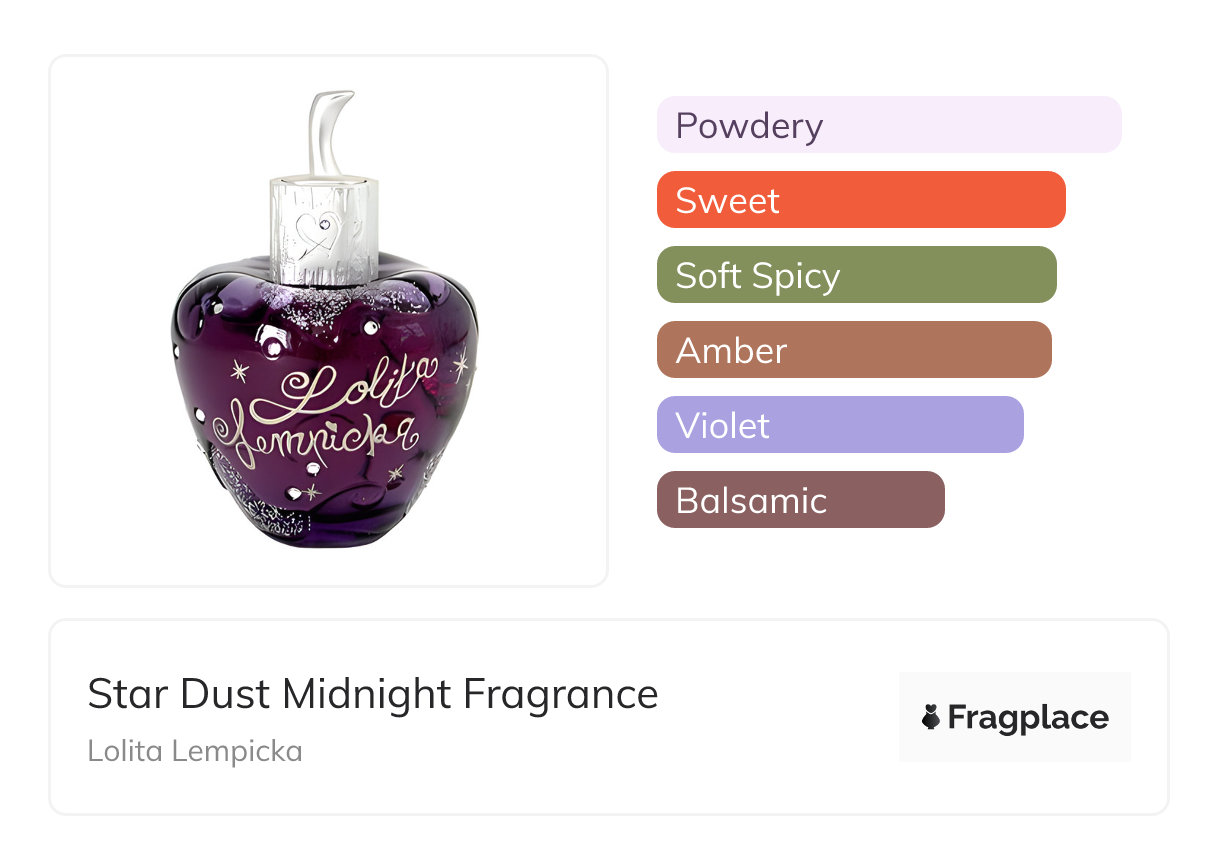Viewport: 1218px width, 864px height.
Task: Click the Fragplace wordmark text
Action: [x=1028, y=717]
